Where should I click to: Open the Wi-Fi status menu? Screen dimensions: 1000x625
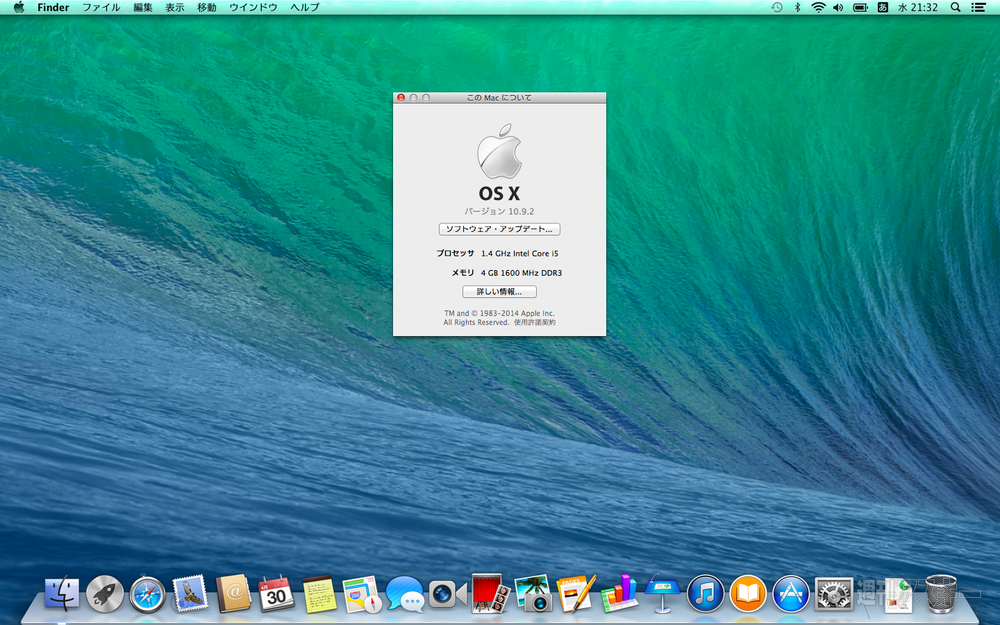tap(818, 7)
